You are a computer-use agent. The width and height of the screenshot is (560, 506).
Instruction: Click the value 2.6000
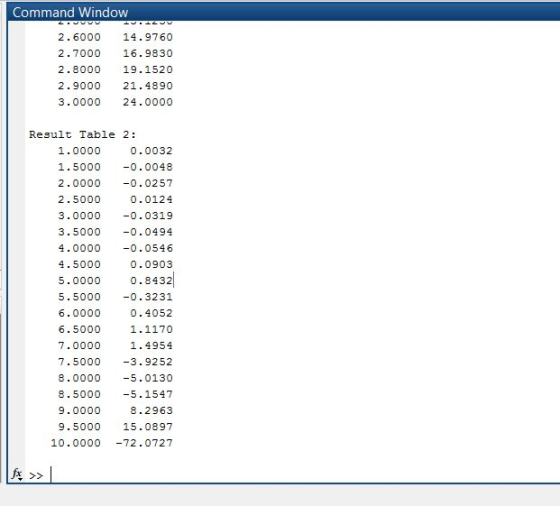79,37
